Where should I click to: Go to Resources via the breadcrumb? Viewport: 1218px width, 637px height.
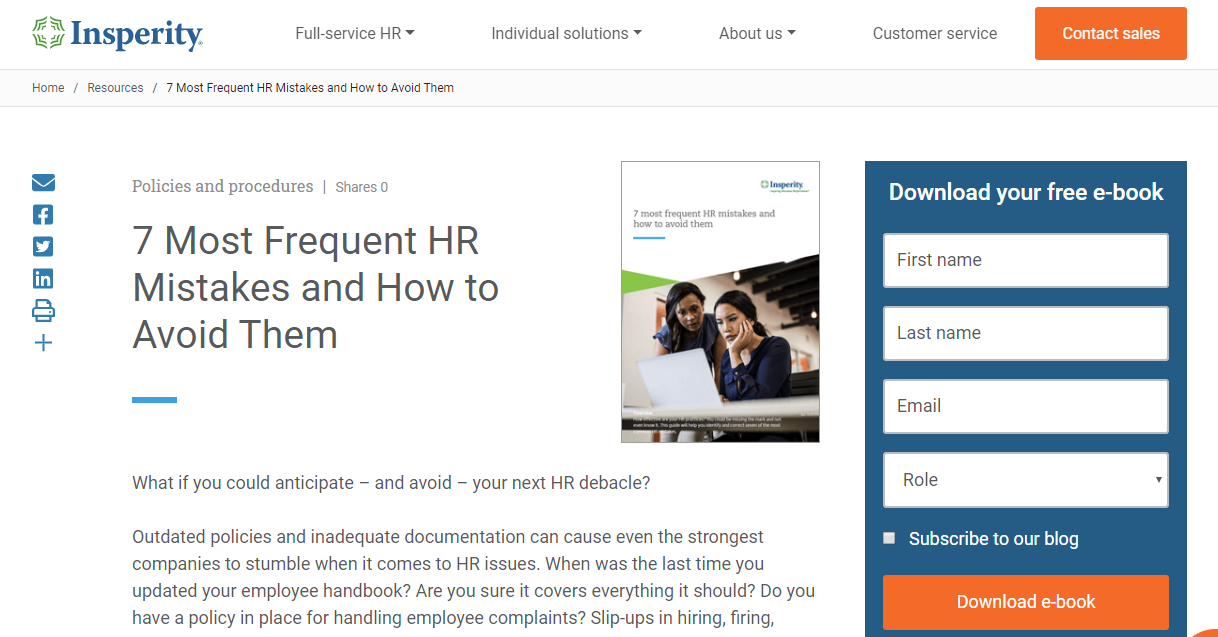tap(115, 88)
